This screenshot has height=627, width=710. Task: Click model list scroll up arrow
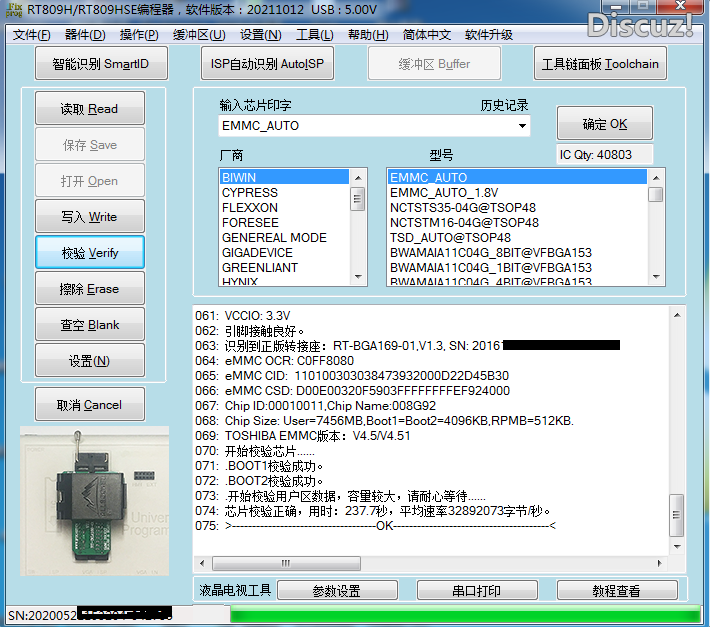[656, 178]
